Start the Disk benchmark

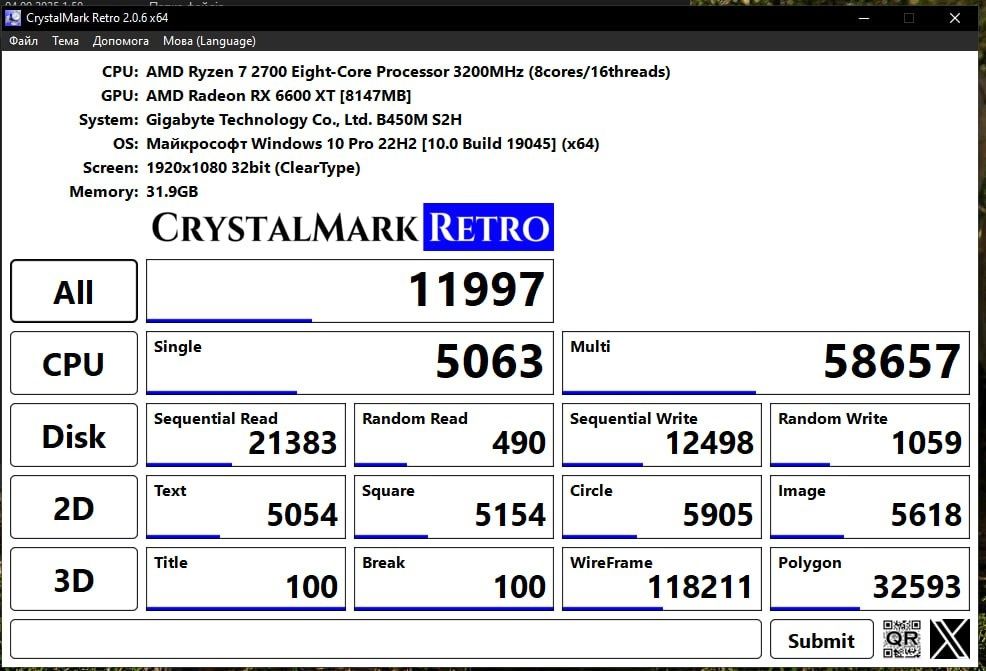(x=74, y=435)
